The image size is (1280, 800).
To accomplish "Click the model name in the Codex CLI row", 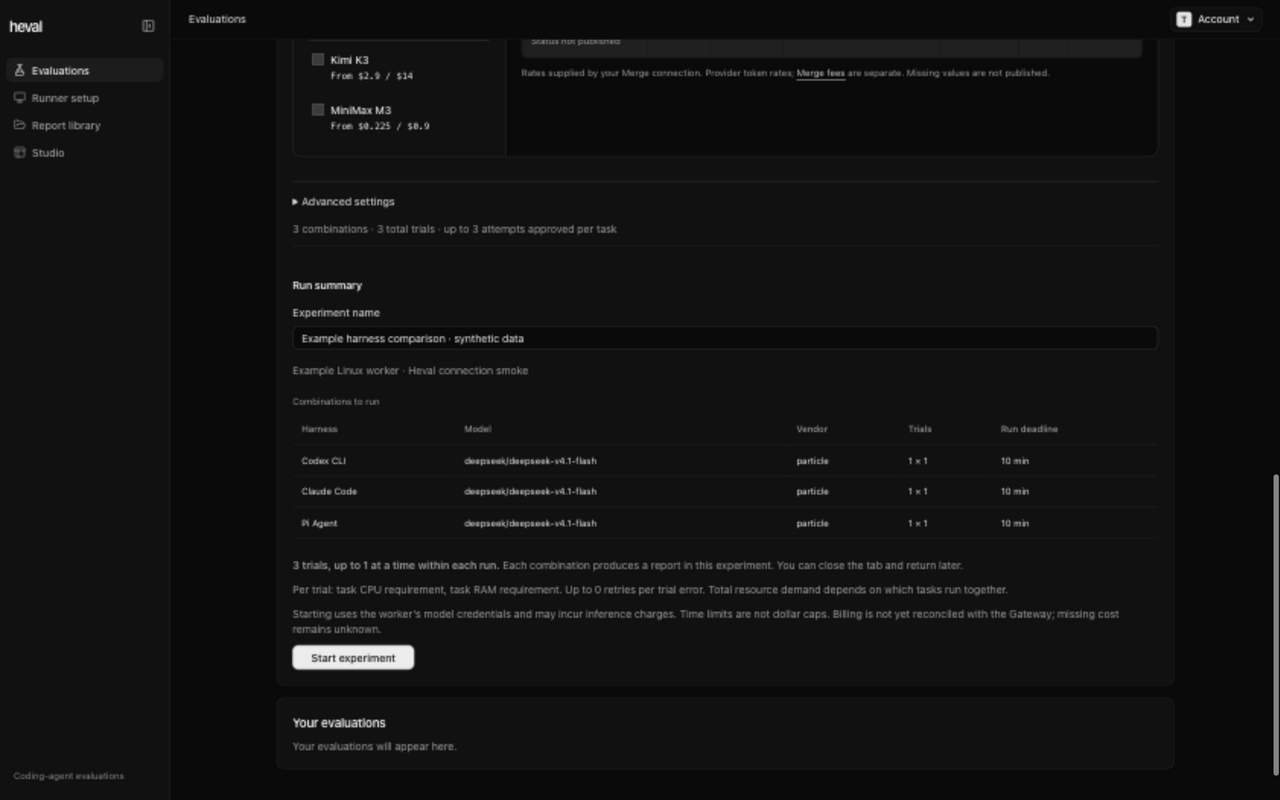I will click(530, 461).
